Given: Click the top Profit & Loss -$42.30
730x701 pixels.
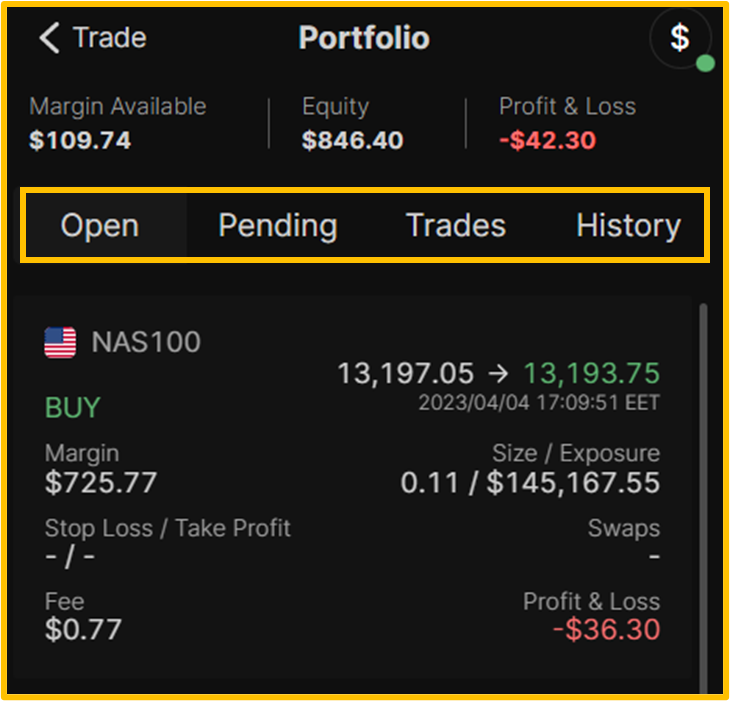Looking at the screenshot, I should [548, 140].
